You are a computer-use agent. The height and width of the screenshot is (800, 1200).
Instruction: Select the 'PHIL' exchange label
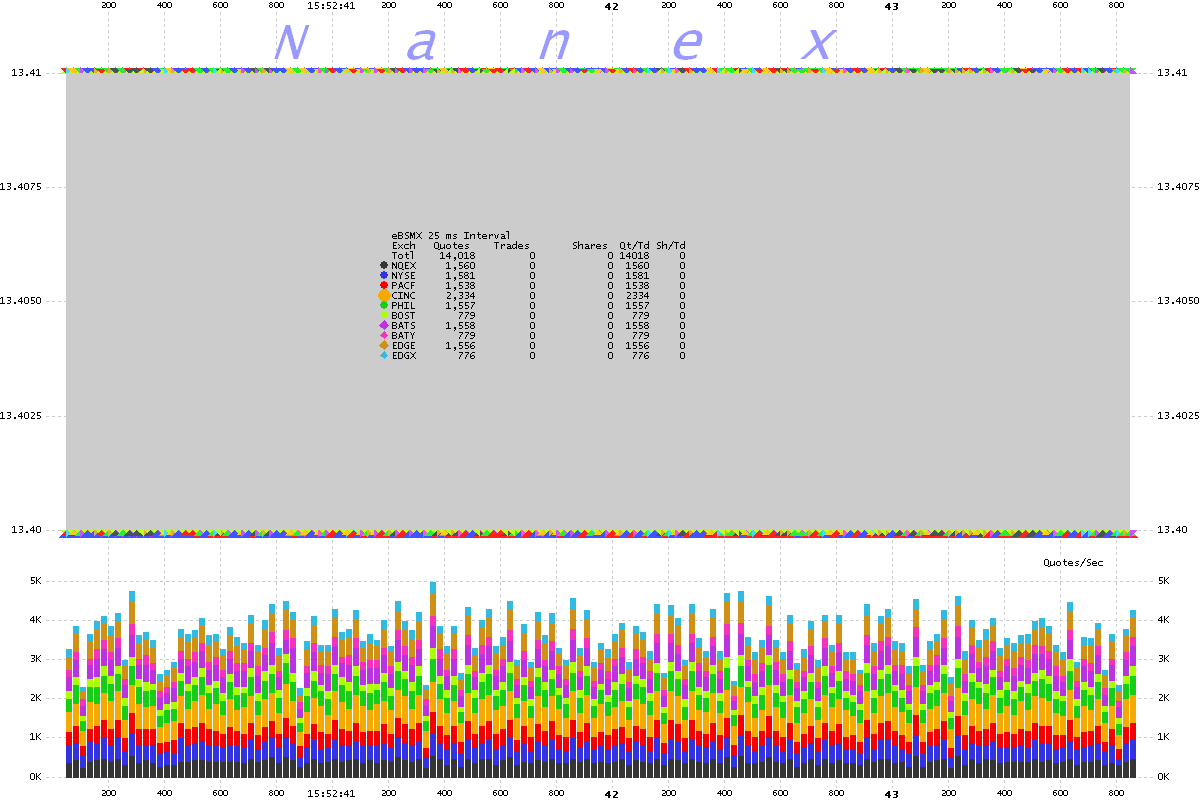(x=403, y=305)
